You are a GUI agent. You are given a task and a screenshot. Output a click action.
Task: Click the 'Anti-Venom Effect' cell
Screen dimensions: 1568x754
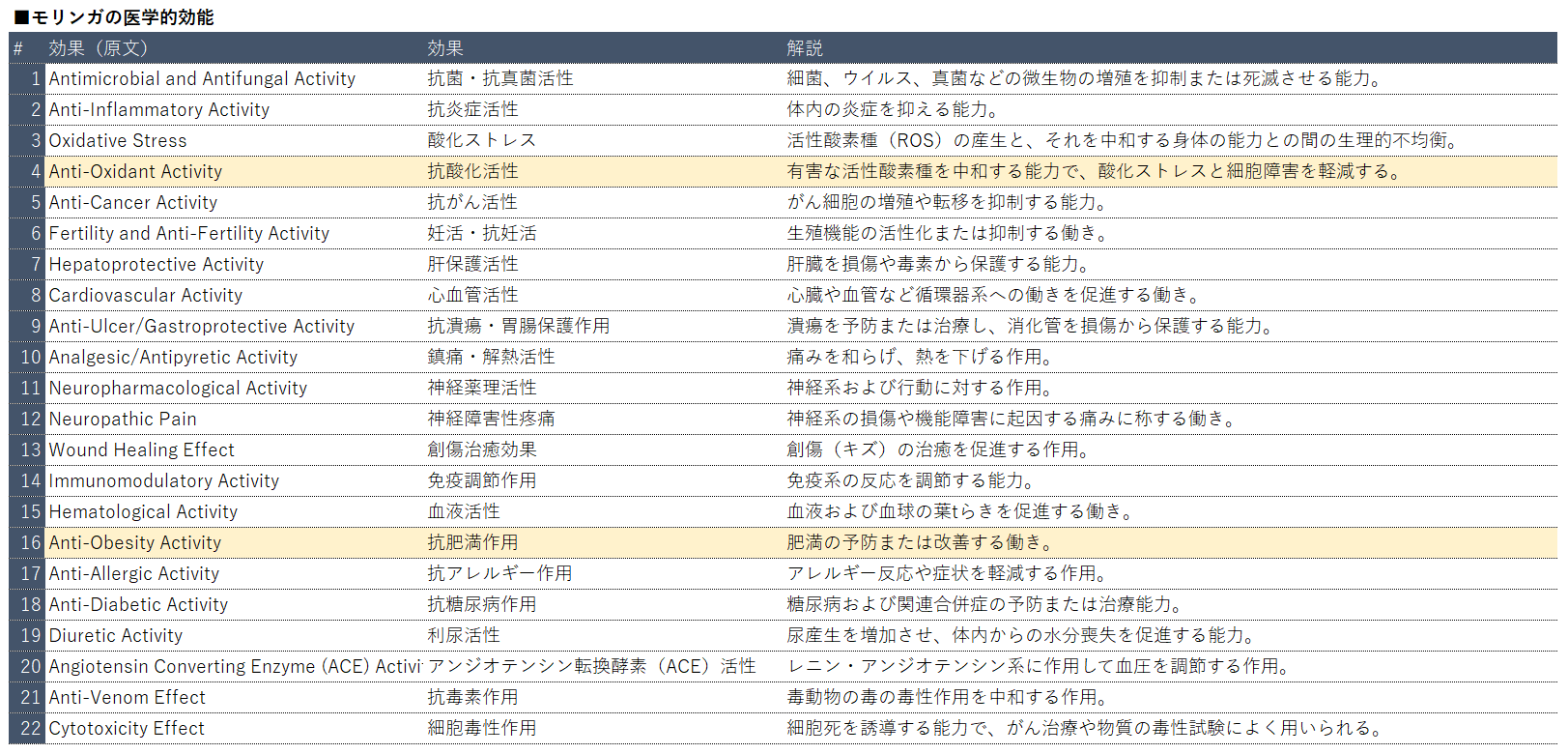pos(235,698)
